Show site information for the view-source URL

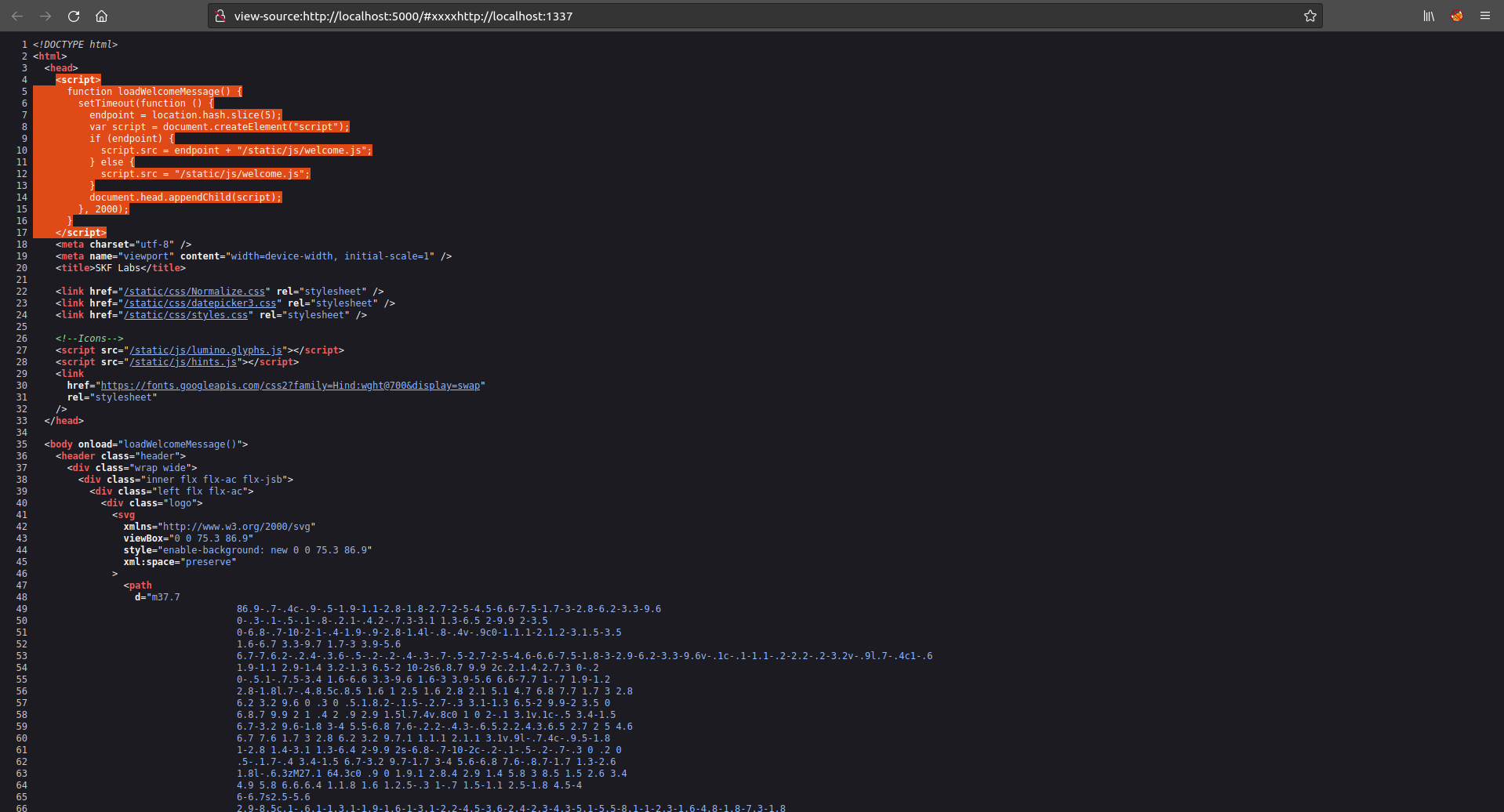click(x=221, y=16)
